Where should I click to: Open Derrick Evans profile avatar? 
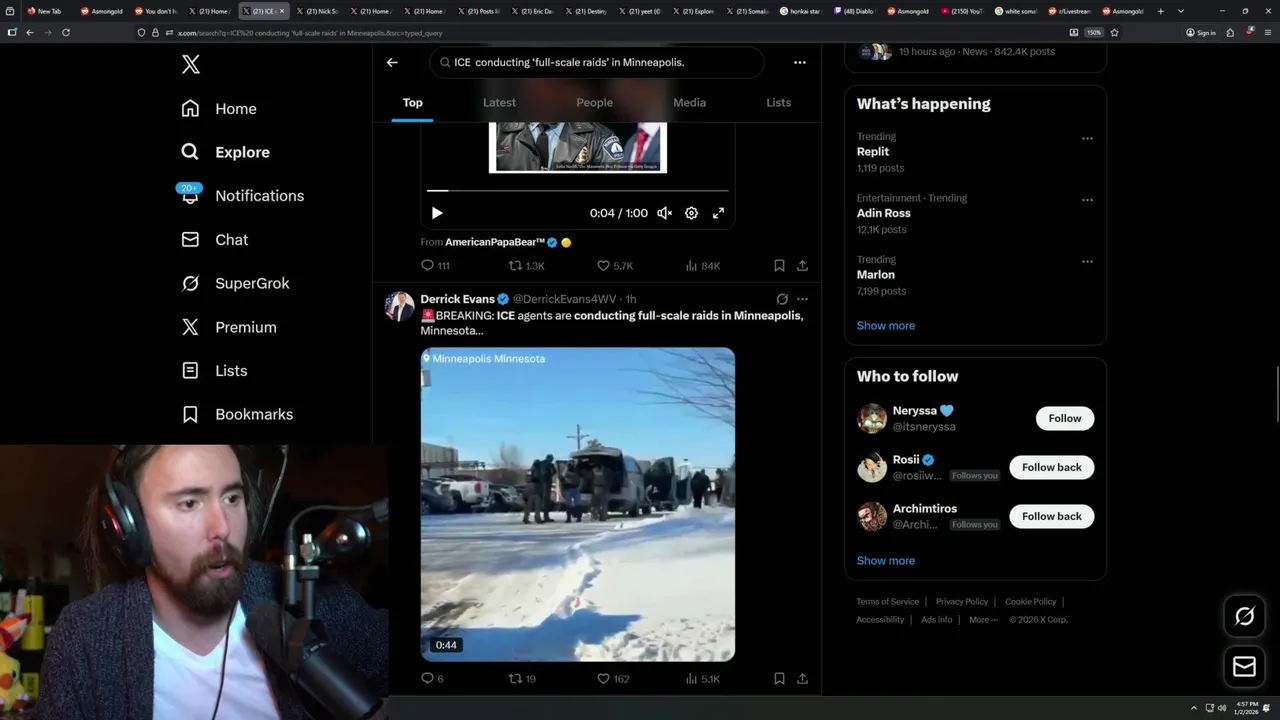[399, 306]
